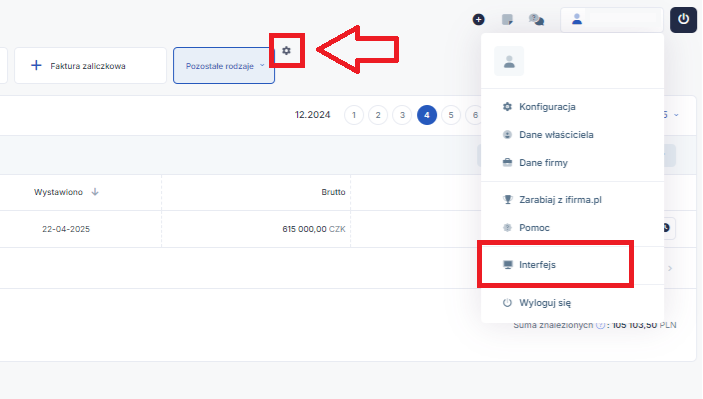Click the 105 103,50 PLN sum value
The height and width of the screenshot is (399, 703).
(x=644, y=325)
